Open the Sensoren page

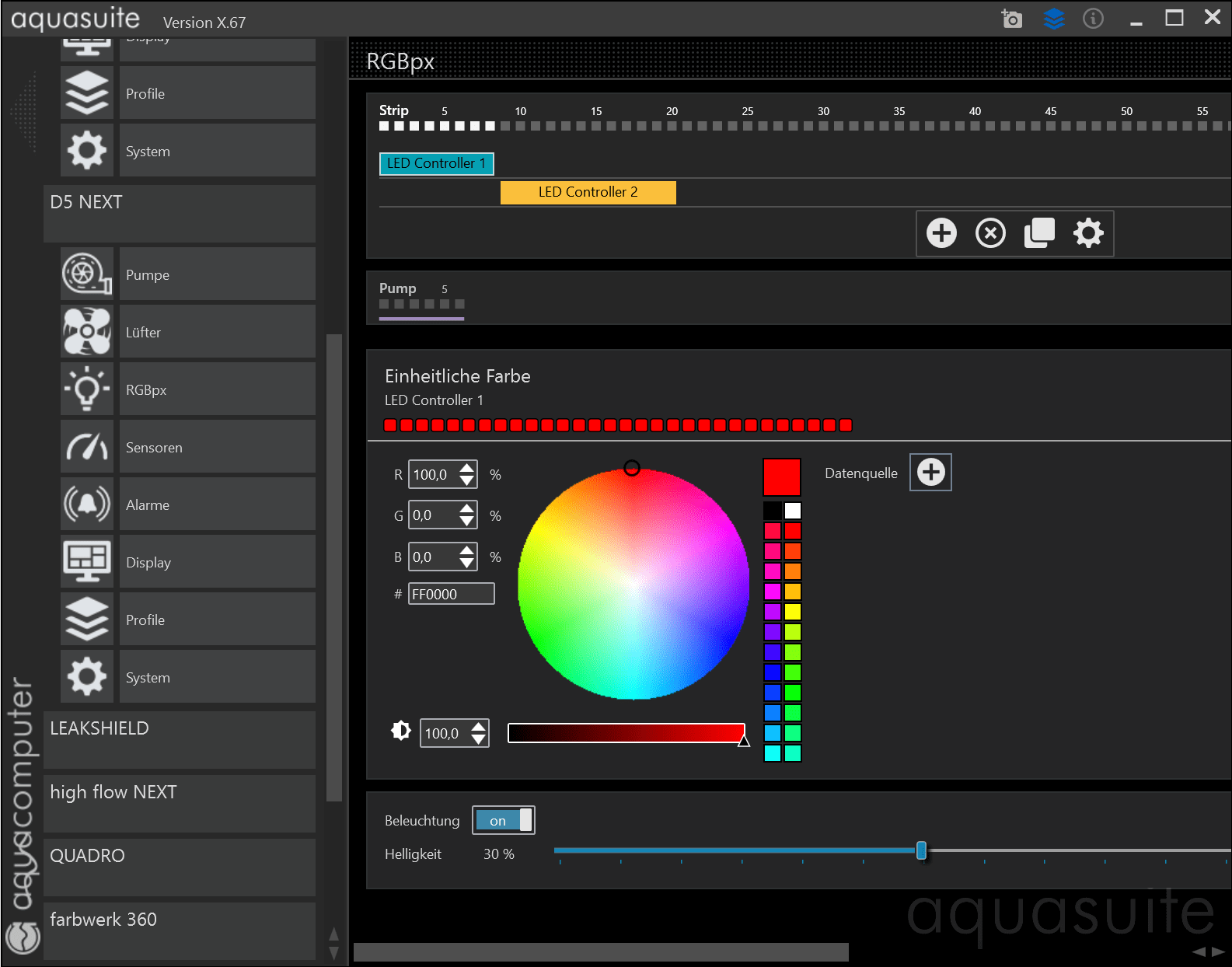pos(218,447)
